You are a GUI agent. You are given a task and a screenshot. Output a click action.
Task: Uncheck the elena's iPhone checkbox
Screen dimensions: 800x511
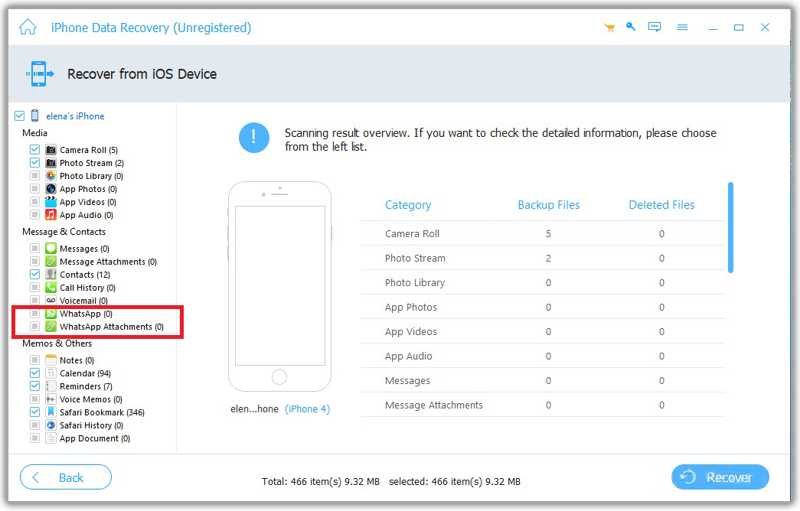coord(19,116)
